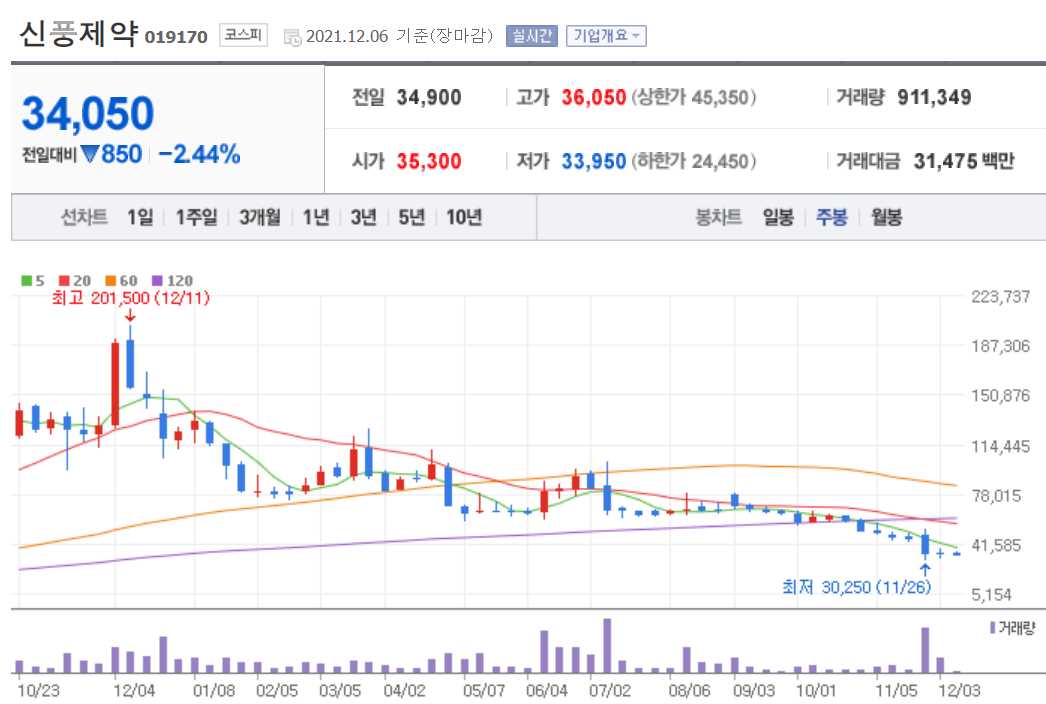The width and height of the screenshot is (1046, 704).
Task: Click the calendar icon beside 2021.12.06
Action: pos(292,37)
